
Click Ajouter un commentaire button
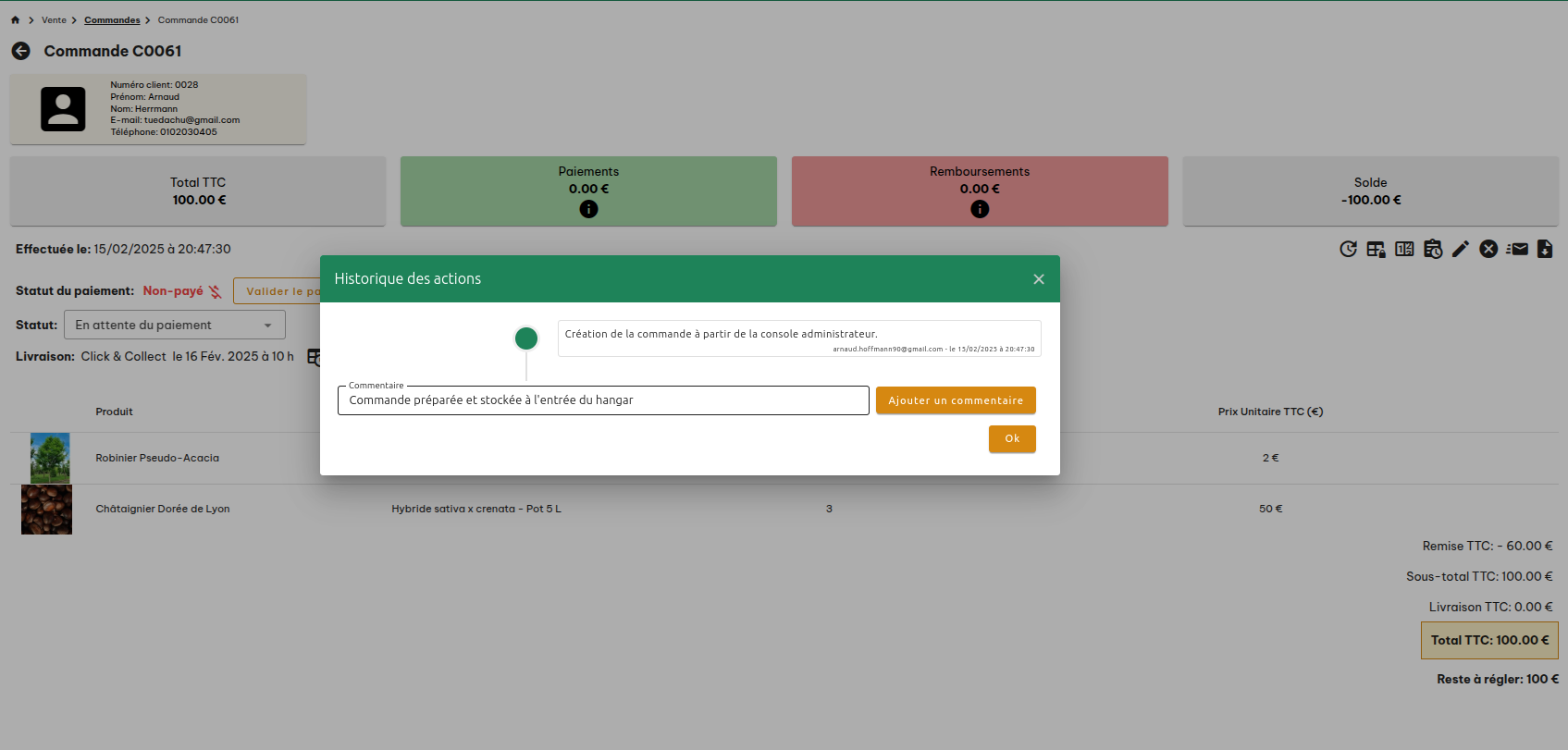[x=956, y=400]
